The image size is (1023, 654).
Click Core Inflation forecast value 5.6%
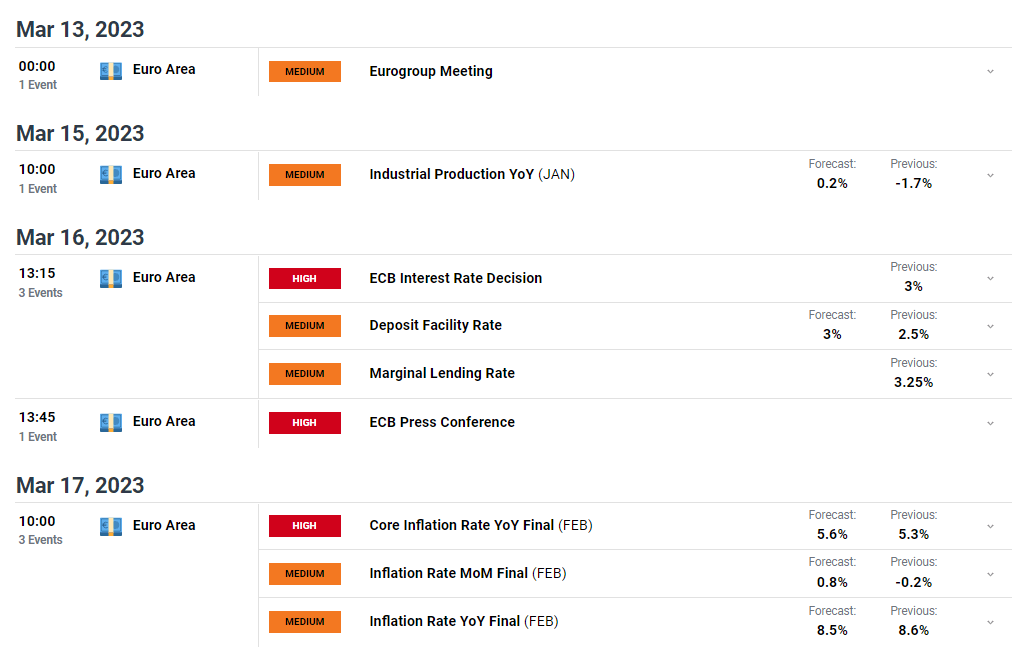tap(832, 535)
